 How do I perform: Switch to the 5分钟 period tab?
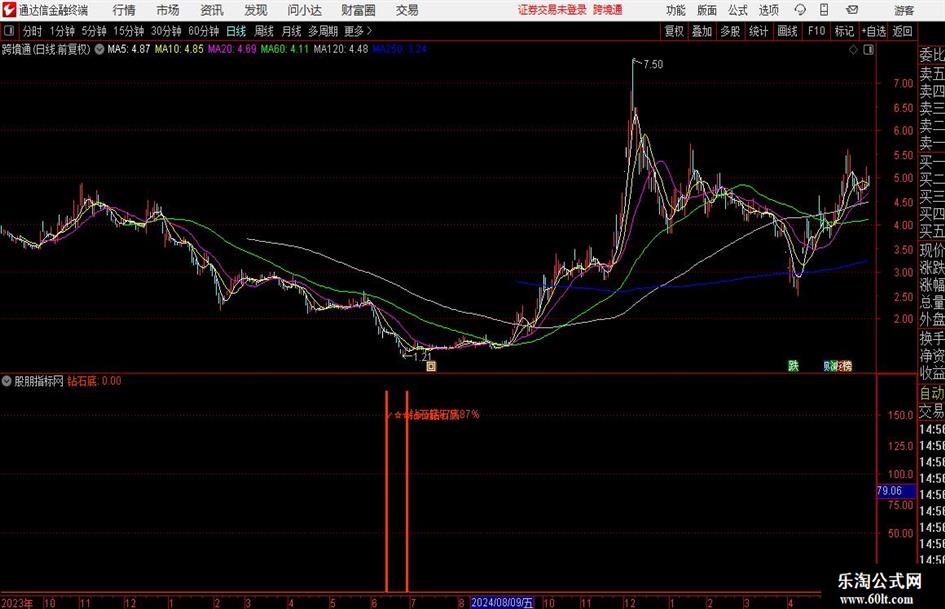pos(94,31)
